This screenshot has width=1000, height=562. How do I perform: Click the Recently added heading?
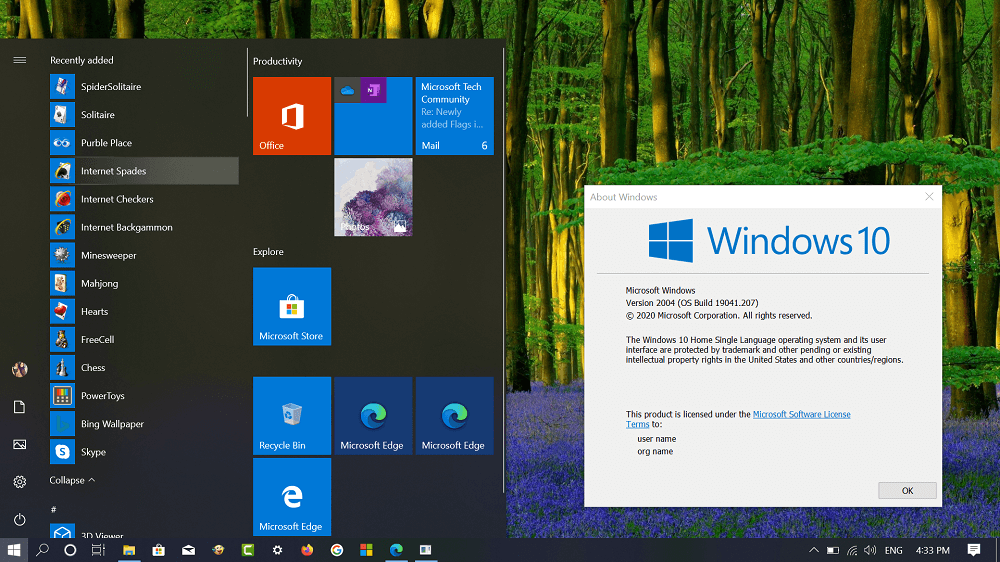click(x=82, y=60)
